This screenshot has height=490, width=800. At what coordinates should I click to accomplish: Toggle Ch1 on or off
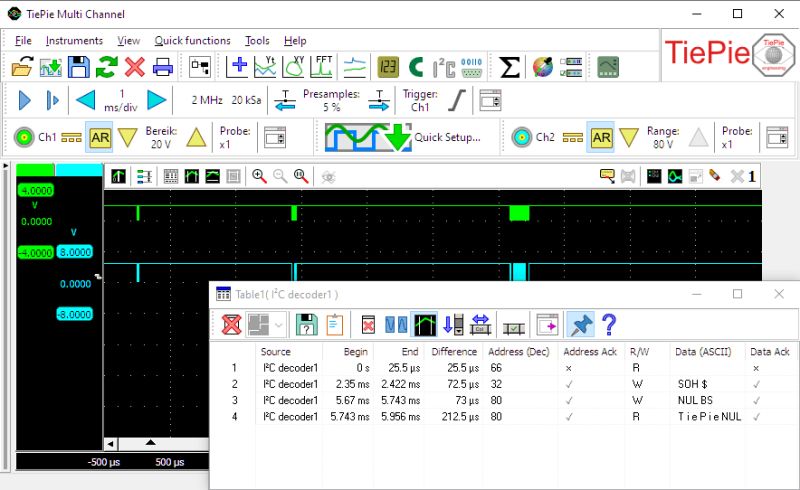23,137
